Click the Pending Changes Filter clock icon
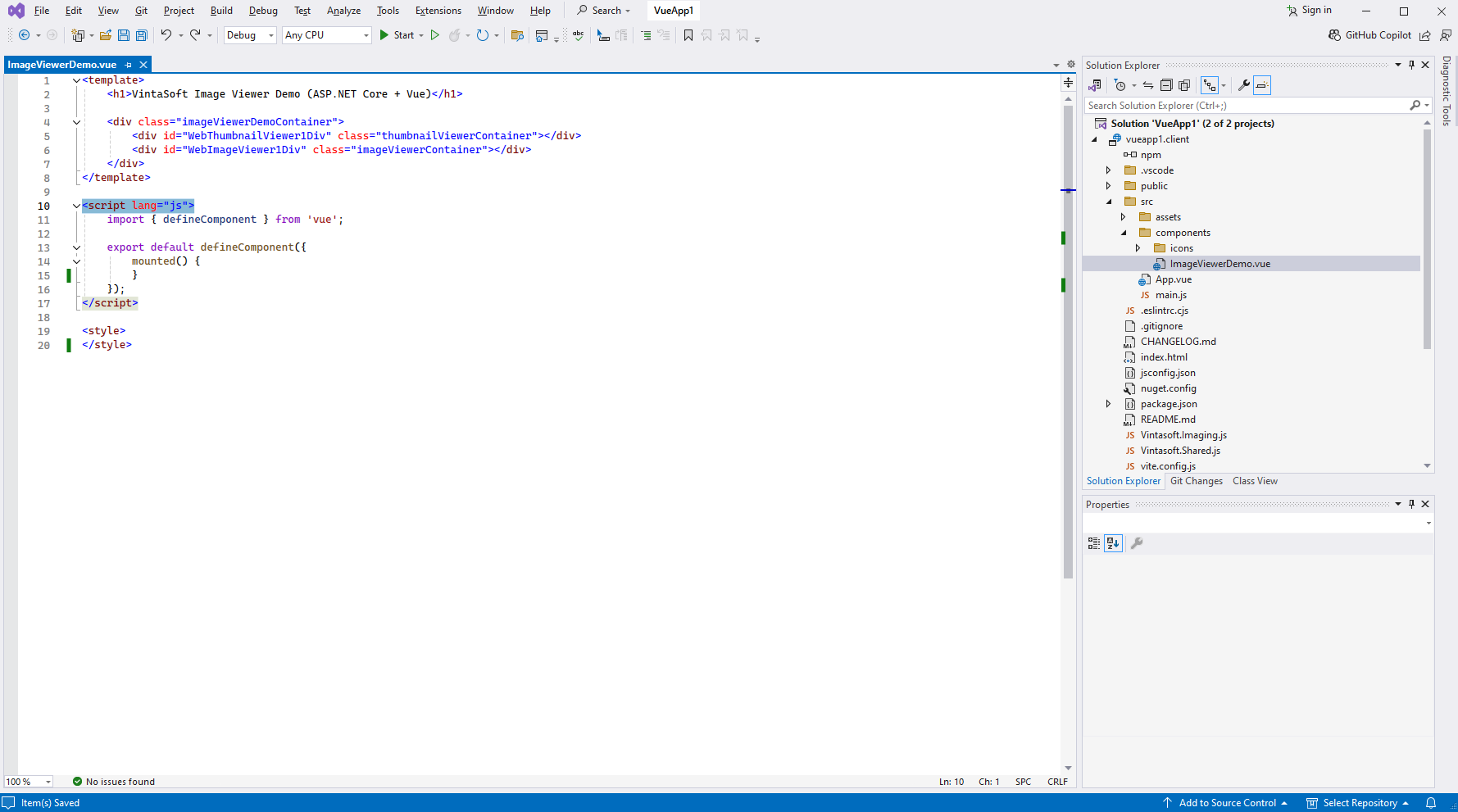This screenshot has height=812, width=1458. point(1120,85)
